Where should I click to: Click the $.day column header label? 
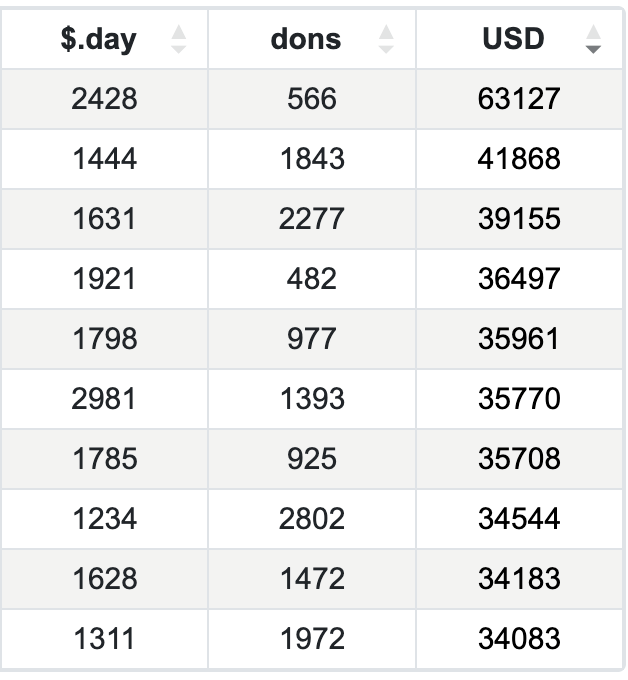pos(98,39)
